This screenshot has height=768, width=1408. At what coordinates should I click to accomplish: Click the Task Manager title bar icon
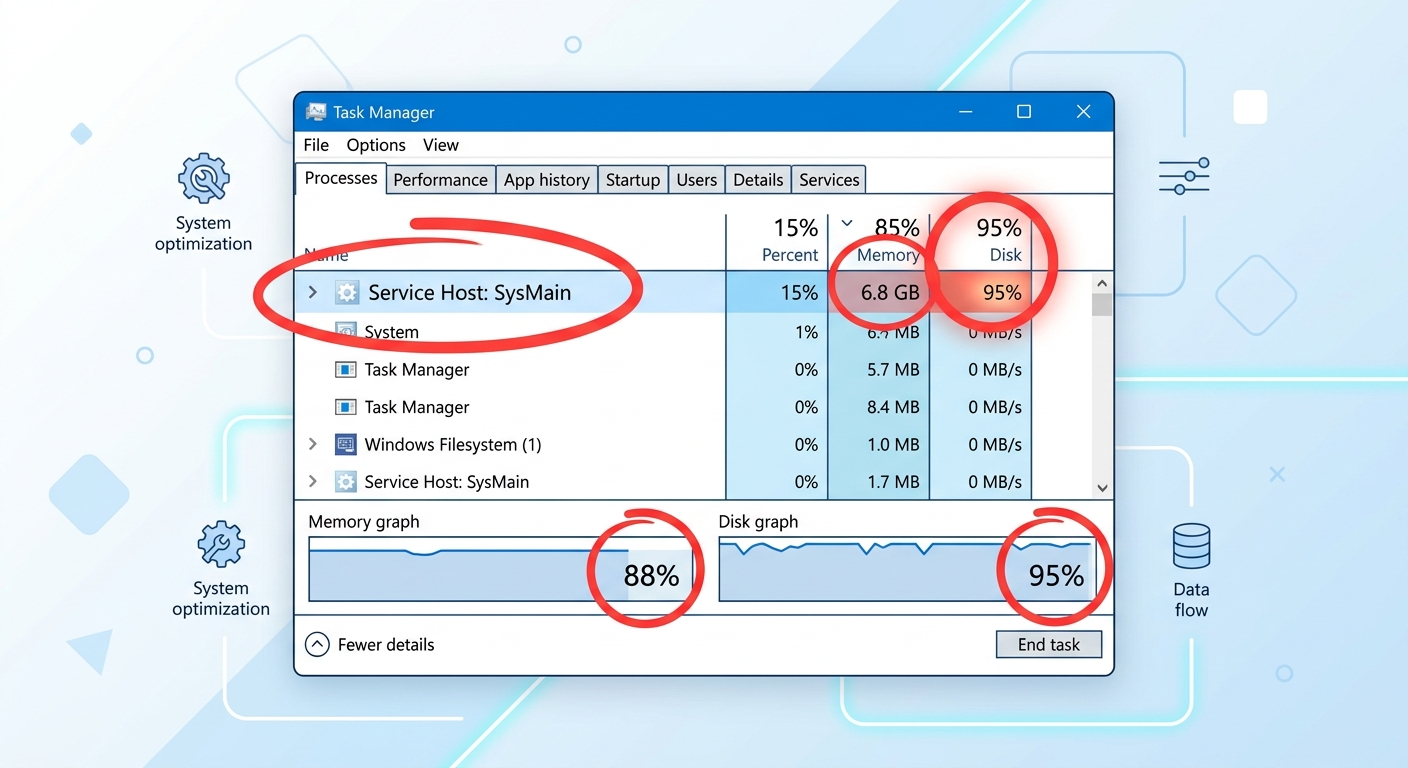(x=316, y=112)
